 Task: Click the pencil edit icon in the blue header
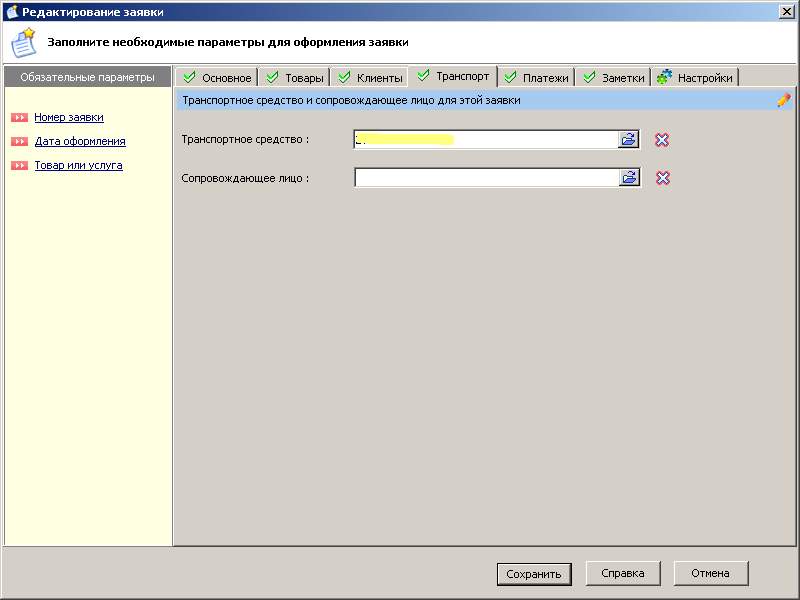783,100
